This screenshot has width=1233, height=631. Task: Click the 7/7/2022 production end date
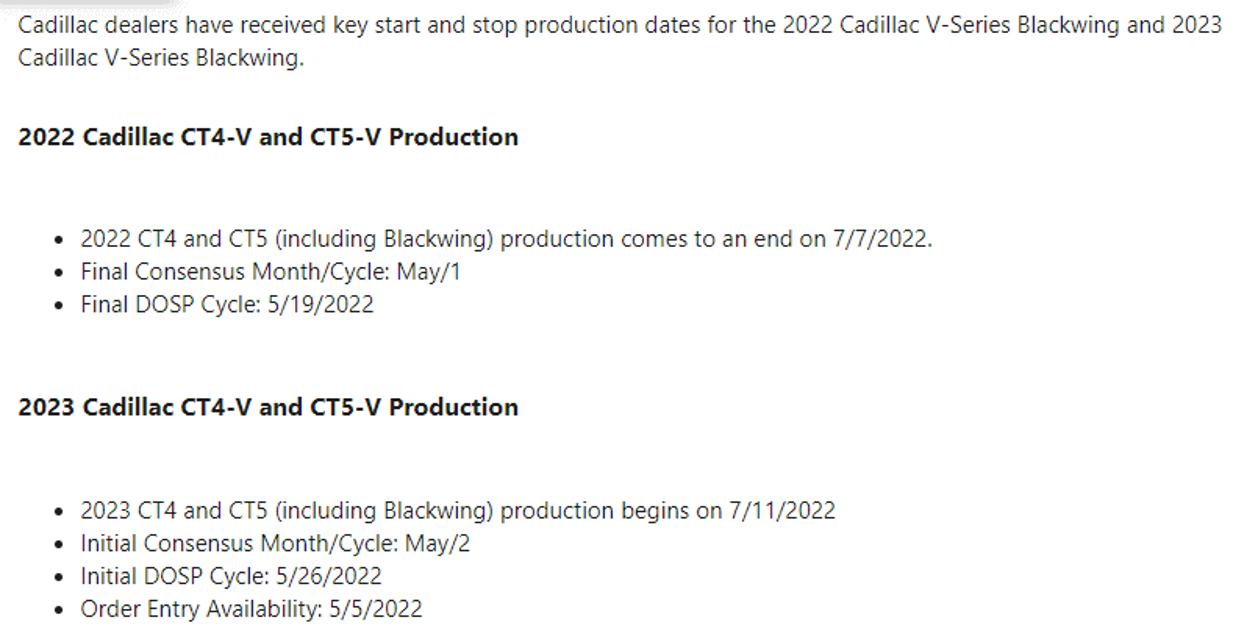pyautogui.click(x=881, y=240)
